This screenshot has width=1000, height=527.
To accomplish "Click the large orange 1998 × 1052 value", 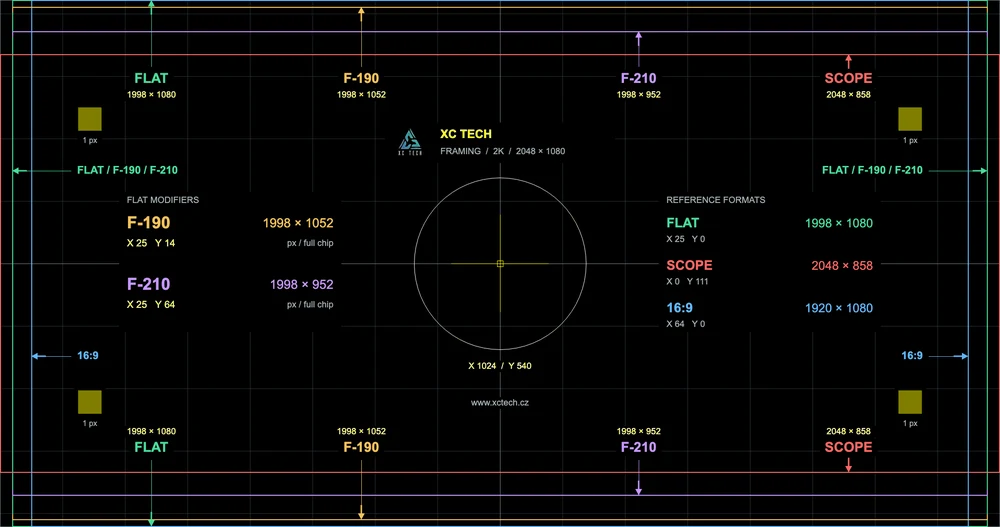I will click(298, 223).
